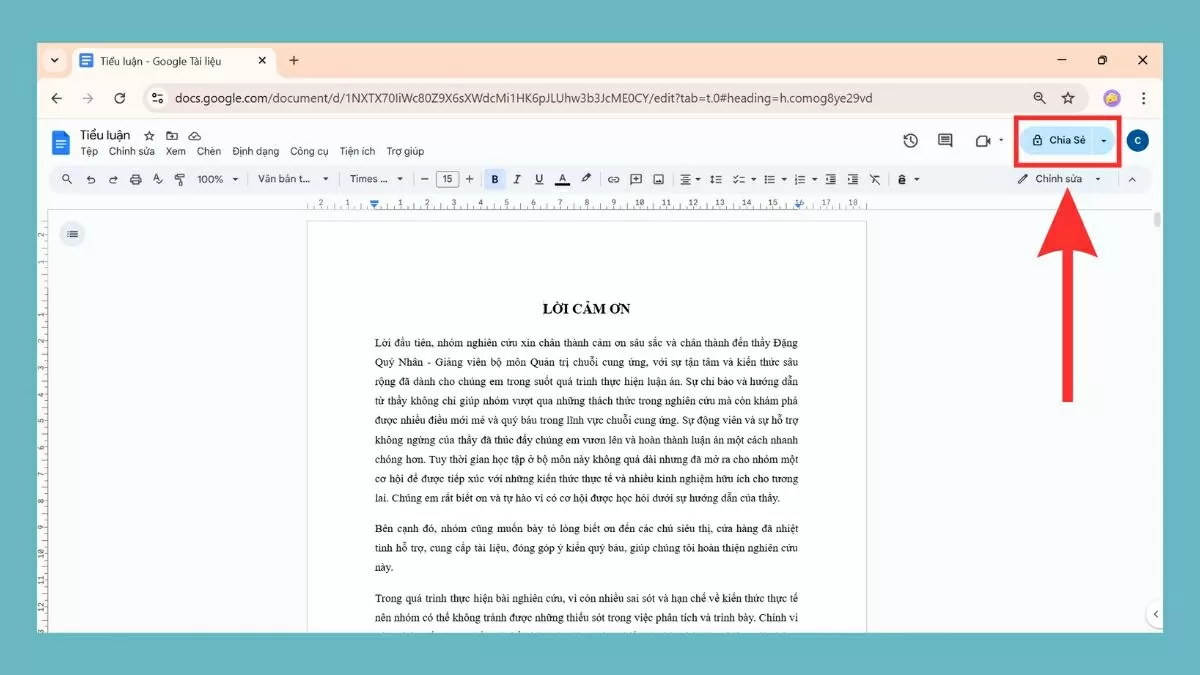Viewport: 1200px width, 675px height.
Task: Open the Chỉnh sửa mode dropdown
Action: [1060, 179]
